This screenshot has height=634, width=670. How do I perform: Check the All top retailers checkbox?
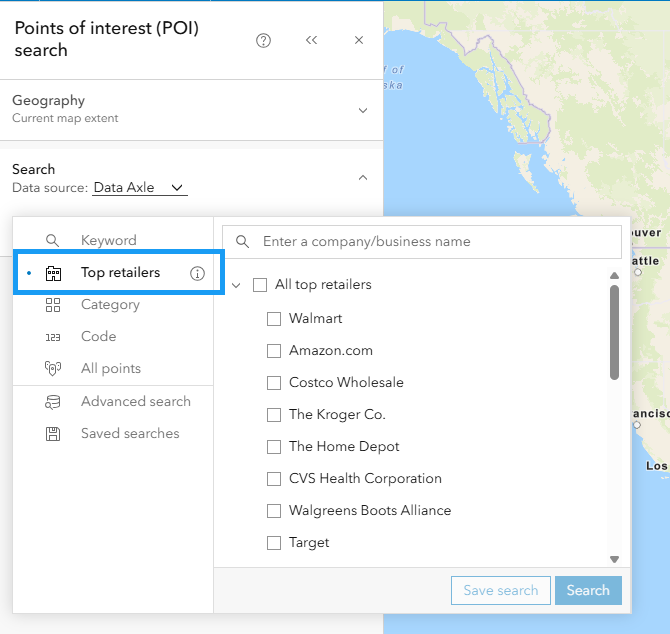[x=260, y=285]
